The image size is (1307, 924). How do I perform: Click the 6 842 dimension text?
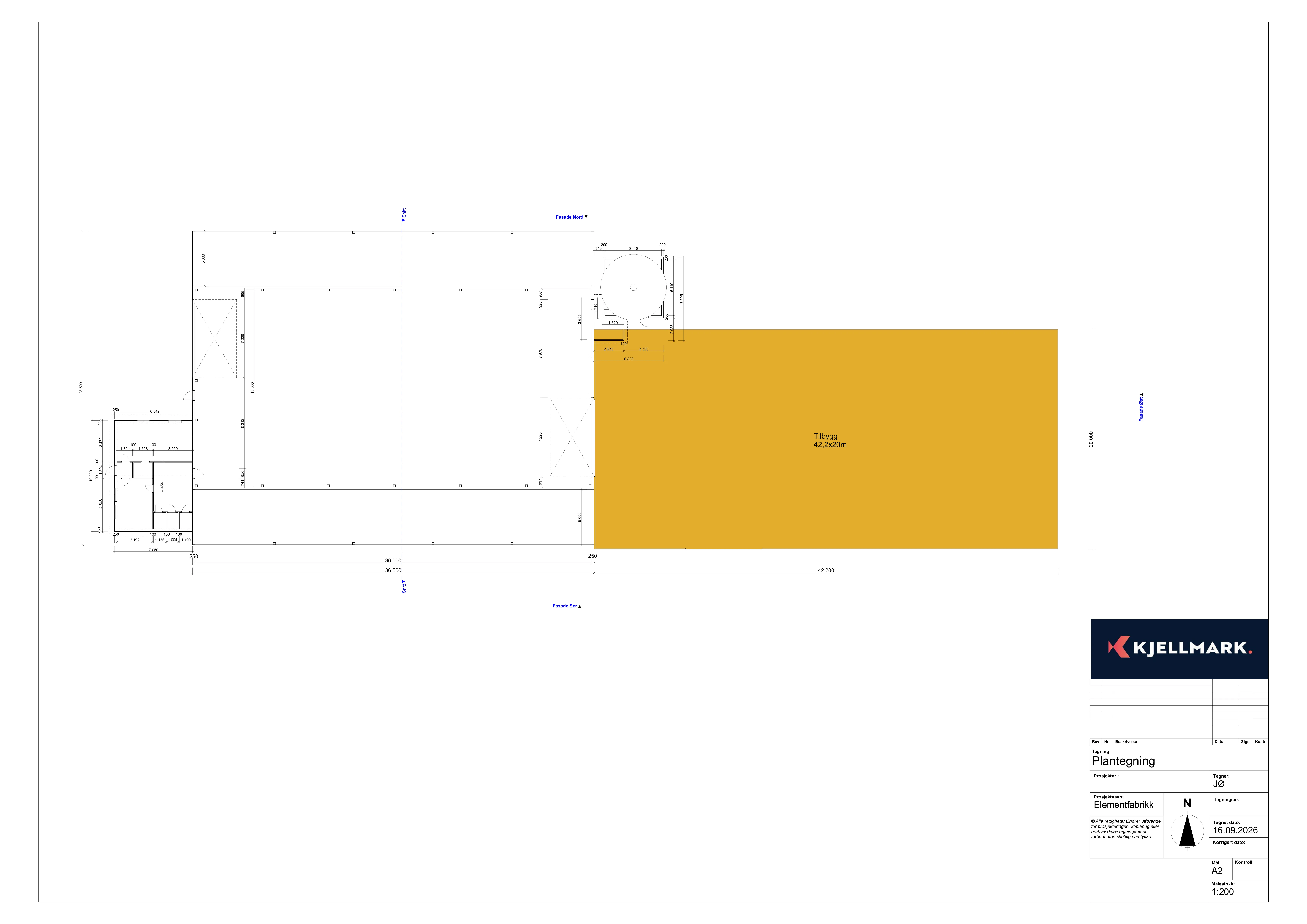click(x=155, y=411)
